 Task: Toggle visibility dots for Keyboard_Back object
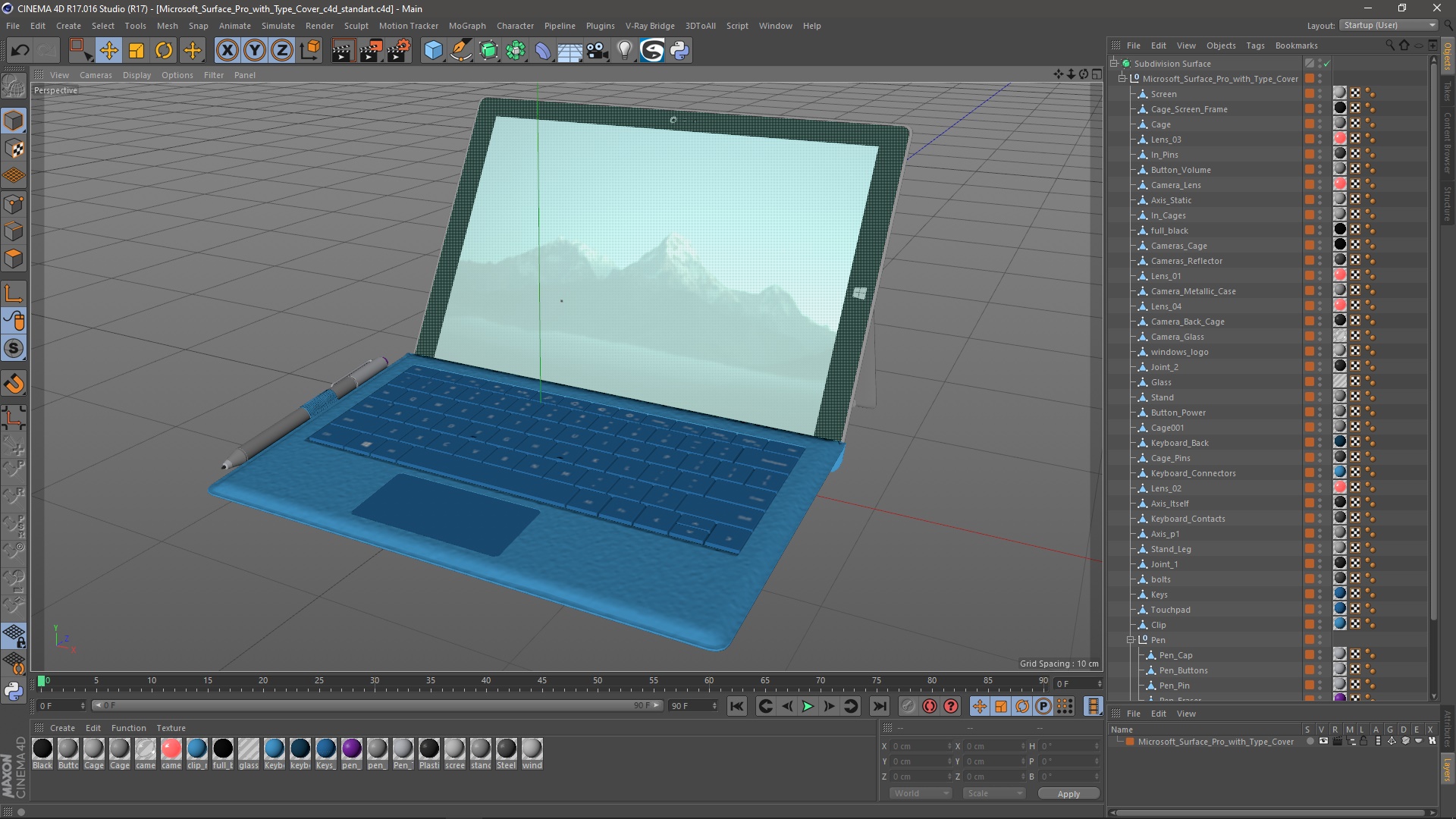coord(1319,443)
